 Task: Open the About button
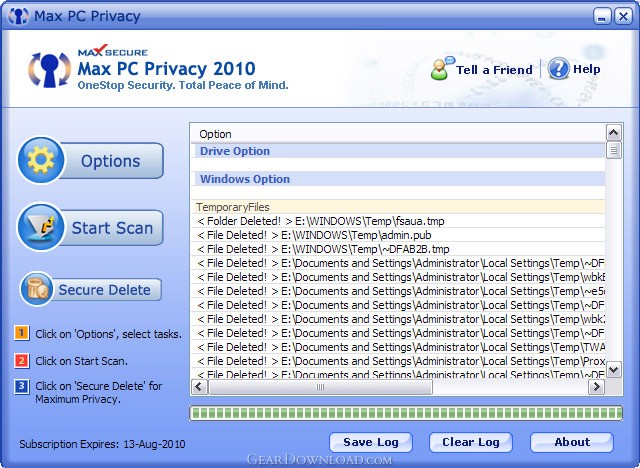coord(572,442)
